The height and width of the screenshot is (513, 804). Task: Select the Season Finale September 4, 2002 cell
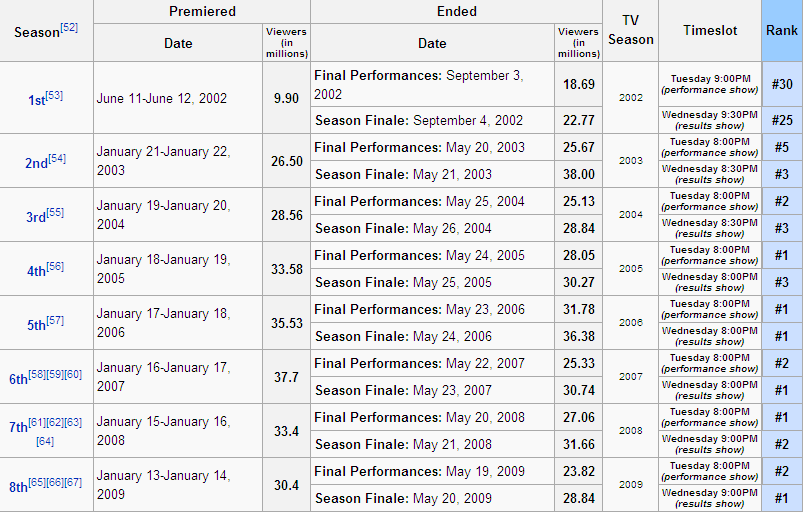(432, 120)
